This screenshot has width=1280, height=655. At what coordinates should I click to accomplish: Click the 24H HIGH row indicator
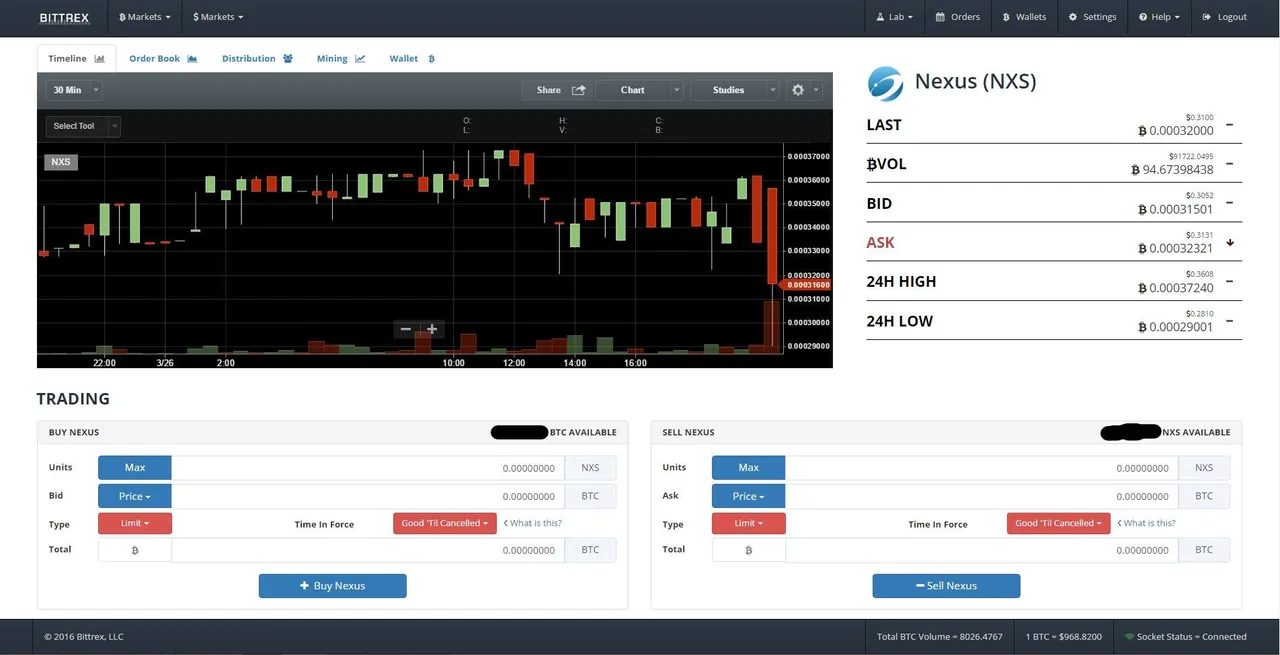(1229, 282)
